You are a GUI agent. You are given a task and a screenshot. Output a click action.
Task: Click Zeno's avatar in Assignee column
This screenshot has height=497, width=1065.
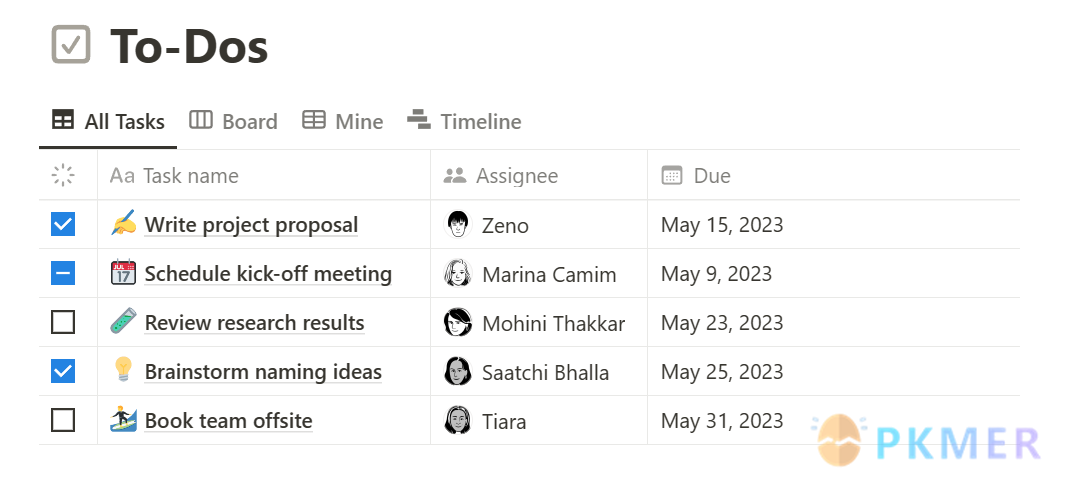click(458, 225)
